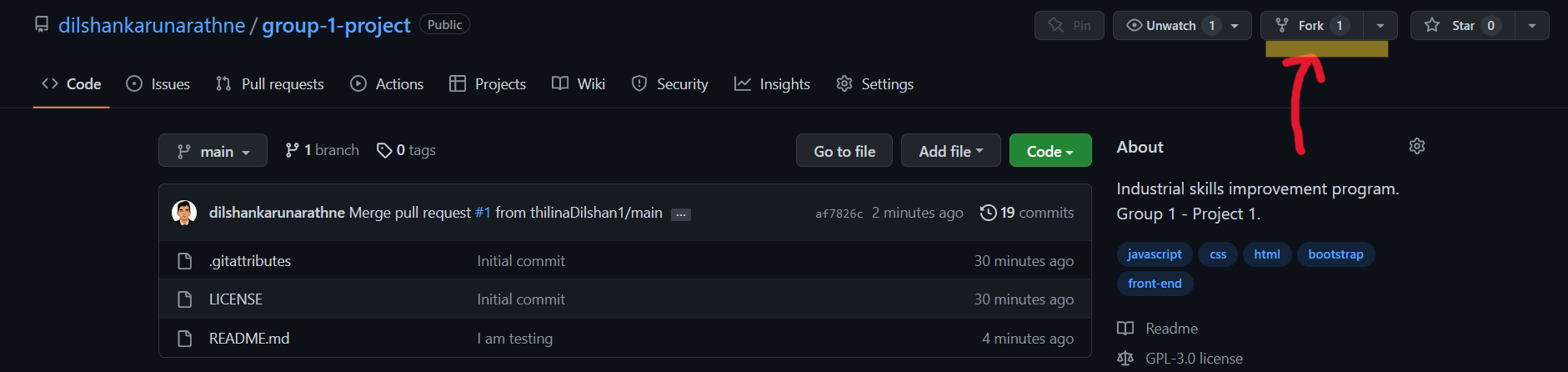View the GPL-3.0 license link

point(1180,358)
